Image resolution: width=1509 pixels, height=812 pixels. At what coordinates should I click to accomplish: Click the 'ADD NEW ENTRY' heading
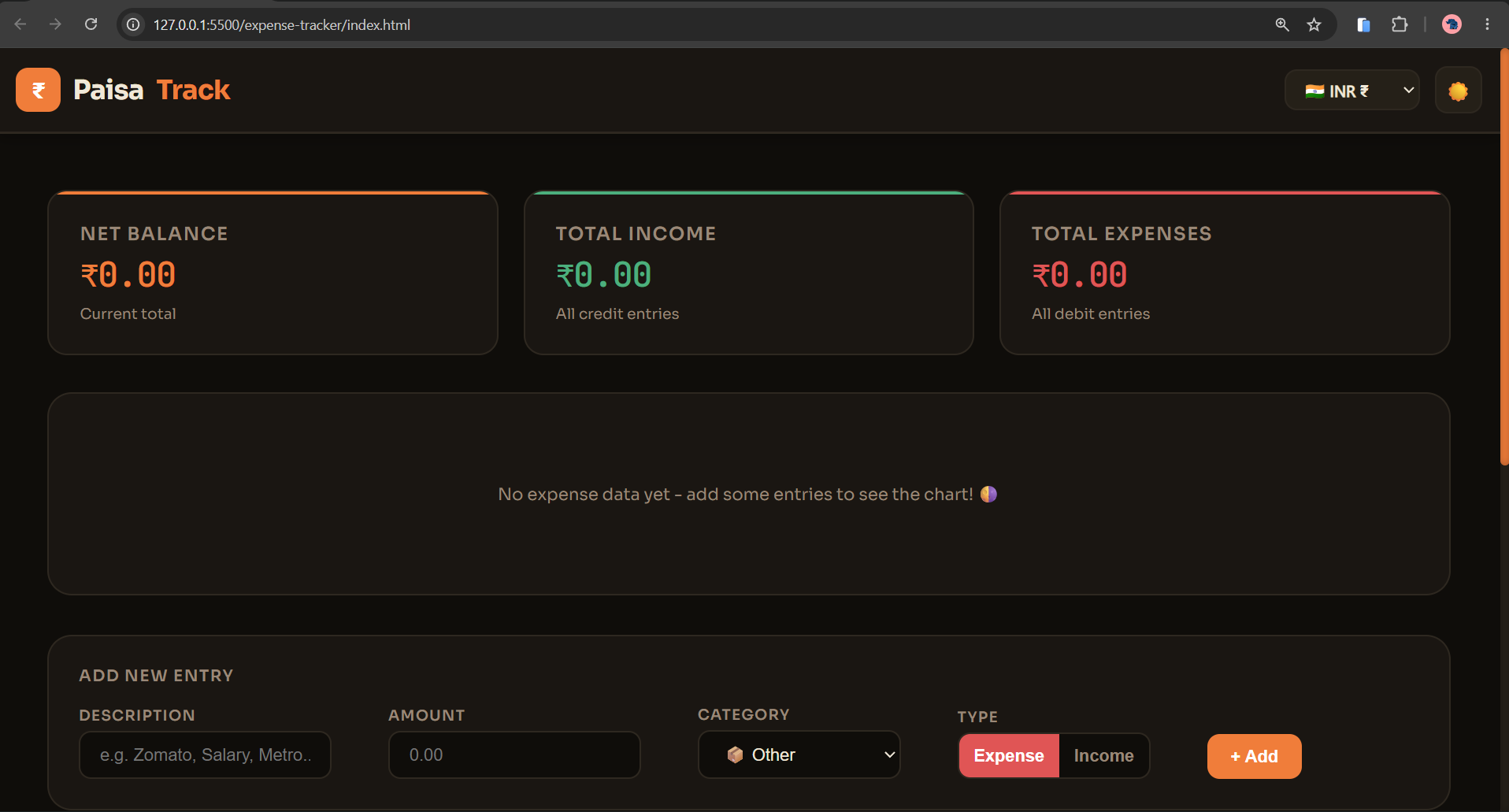pyautogui.click(x=156, y=676)
